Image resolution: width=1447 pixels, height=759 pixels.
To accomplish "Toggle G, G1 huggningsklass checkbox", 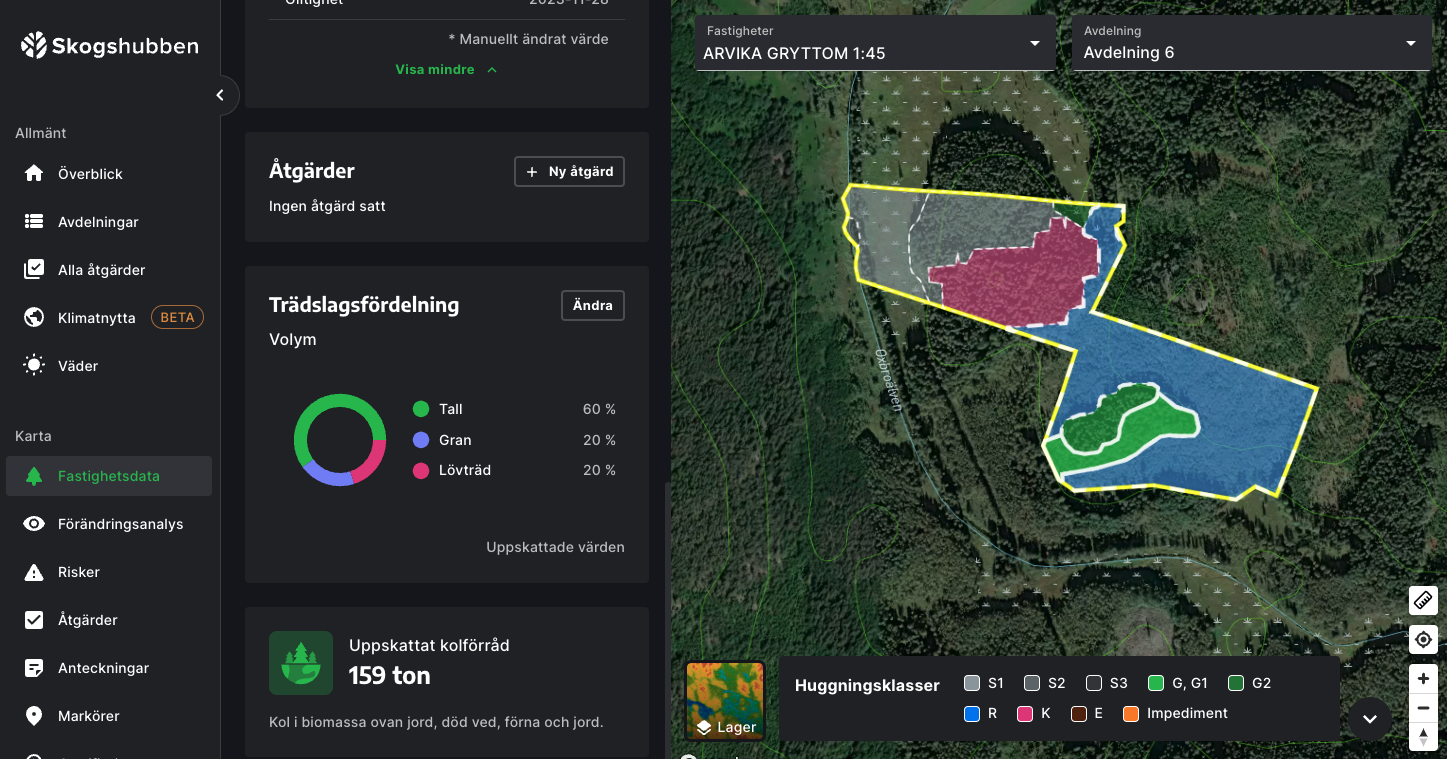I will 1156,684.
